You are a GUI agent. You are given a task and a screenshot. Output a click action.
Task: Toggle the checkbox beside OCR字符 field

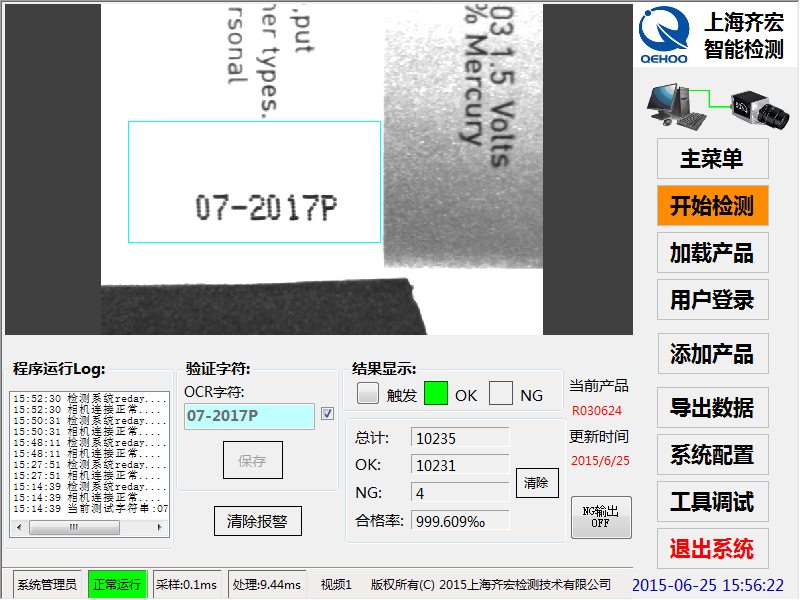328,413
